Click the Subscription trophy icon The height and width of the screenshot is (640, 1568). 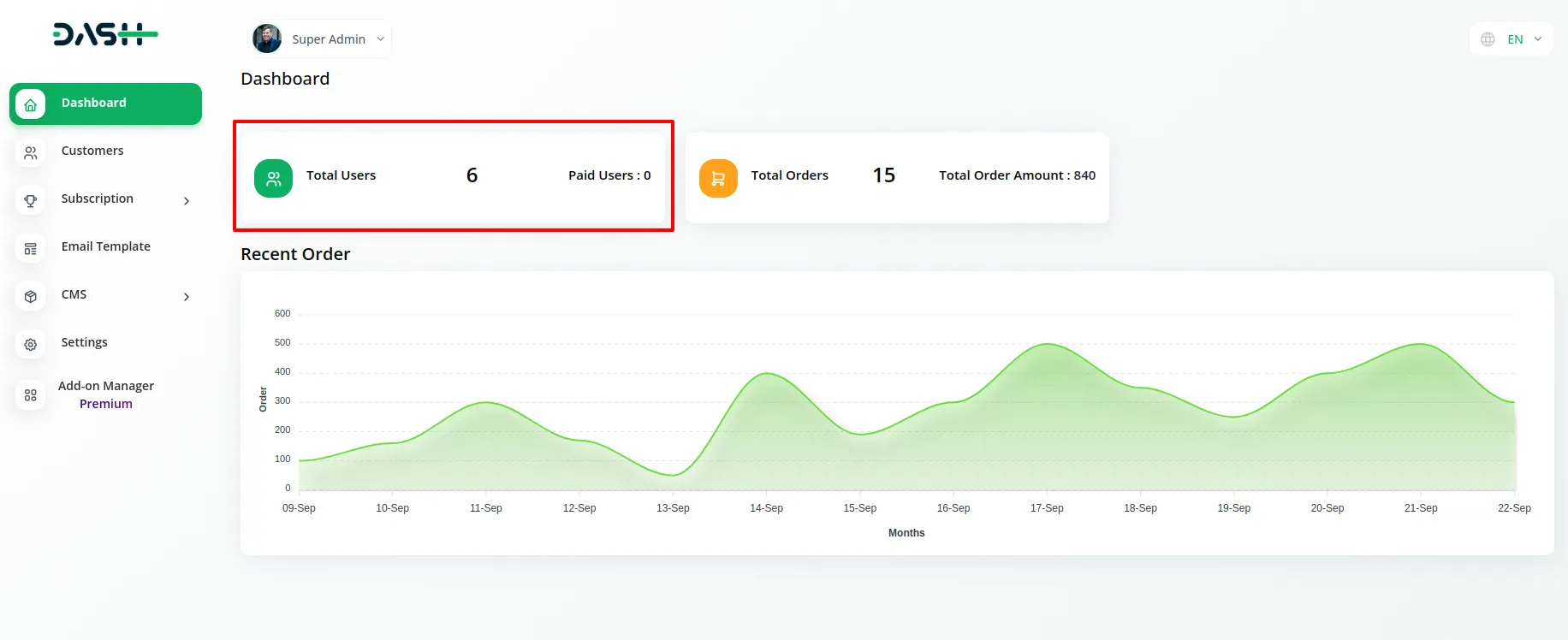pyautogui.click(x=31, y=200)
